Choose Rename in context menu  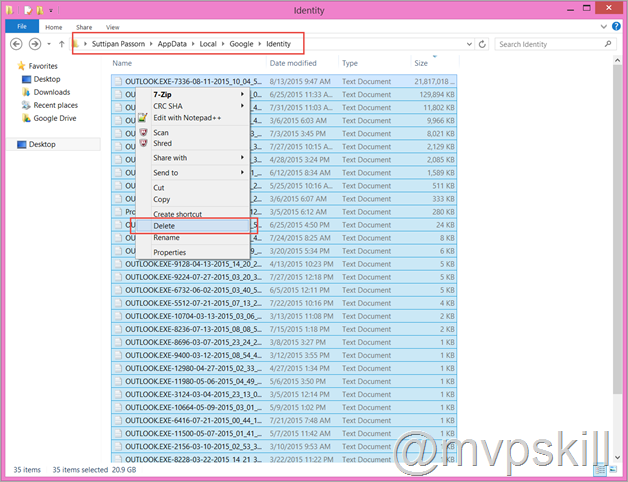pos(193,238)
